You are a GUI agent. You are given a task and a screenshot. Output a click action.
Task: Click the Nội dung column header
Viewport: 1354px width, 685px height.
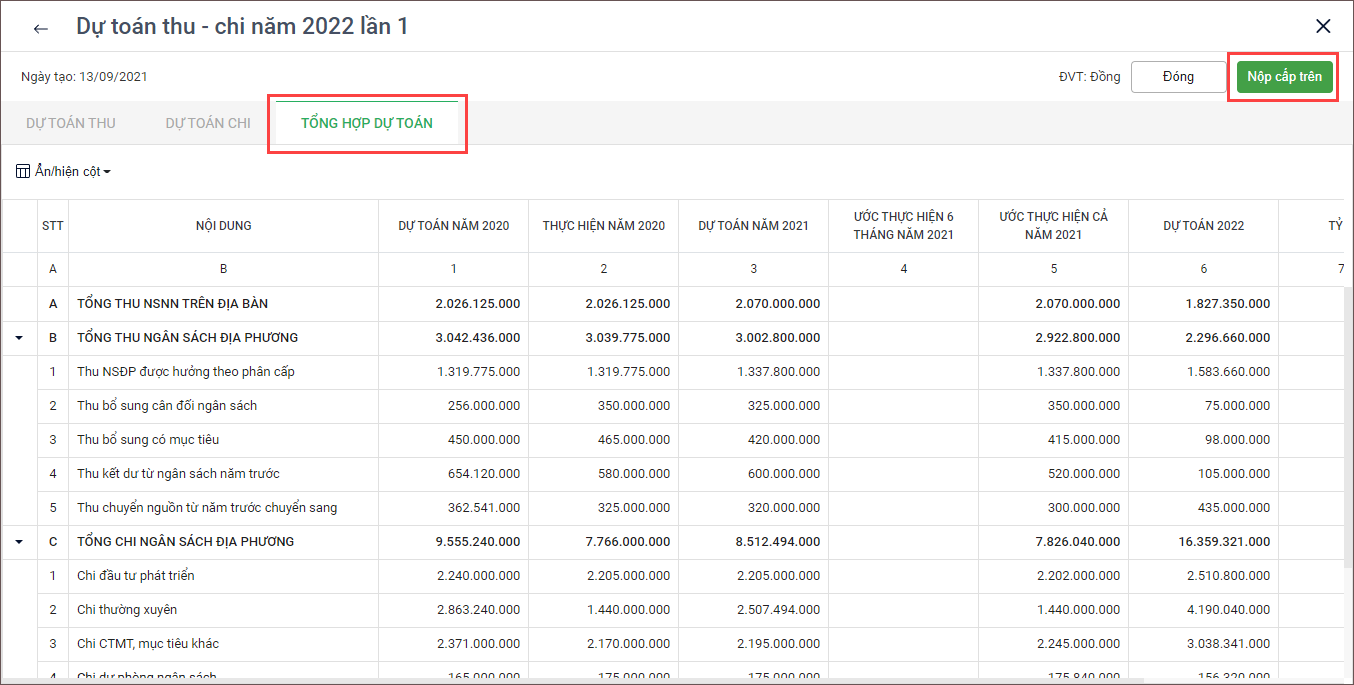click(x=223, y=226)
